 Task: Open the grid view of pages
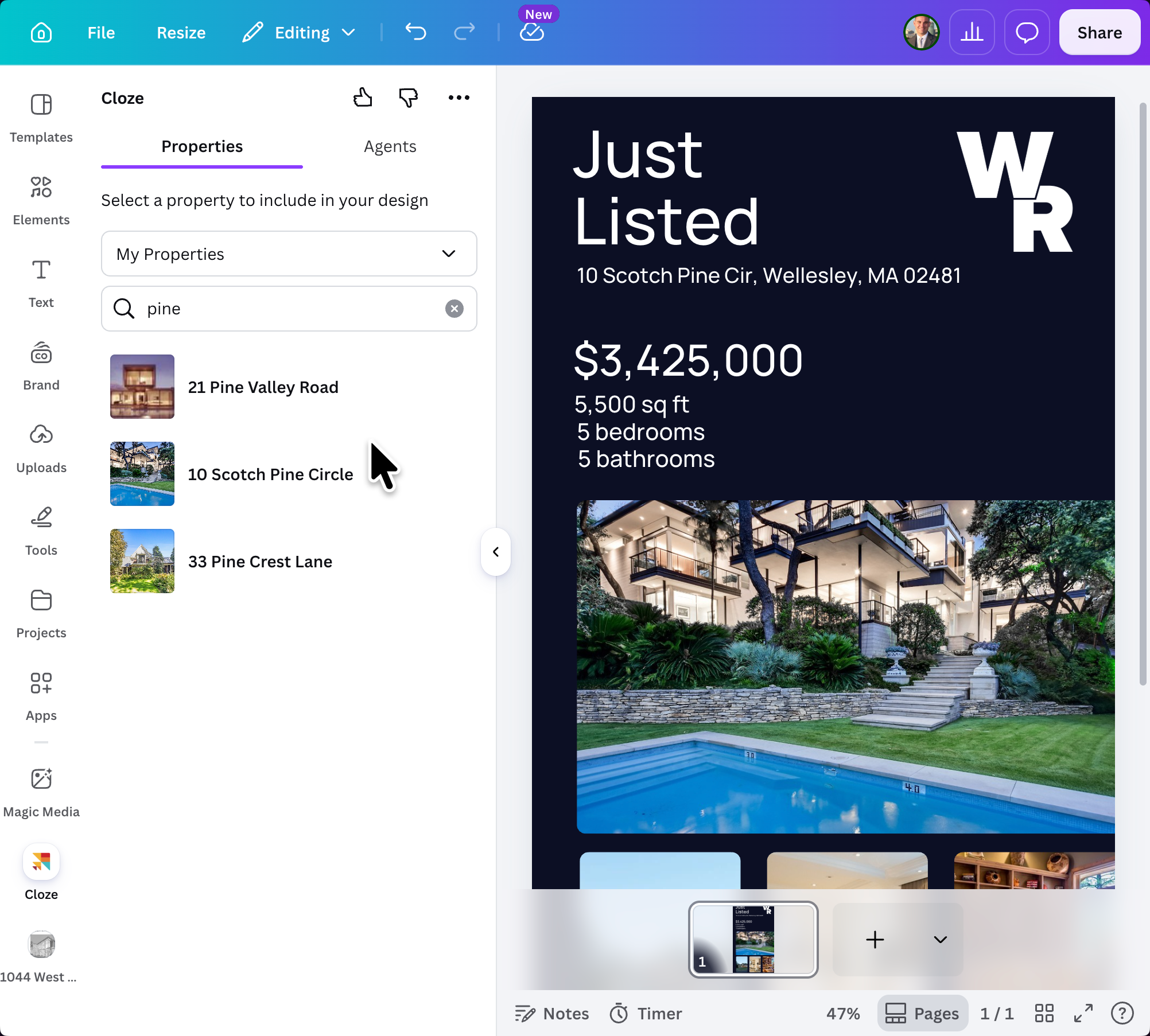1044,1014
